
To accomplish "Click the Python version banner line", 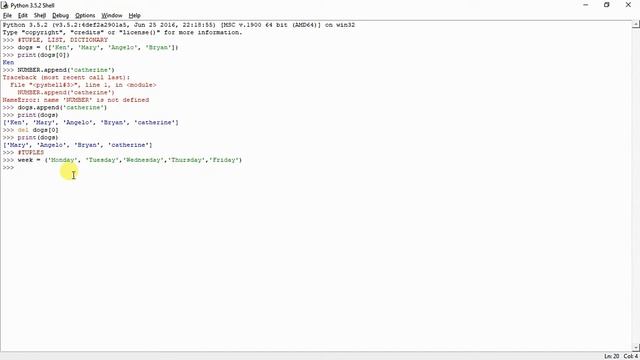I will (x=179, y=25).
